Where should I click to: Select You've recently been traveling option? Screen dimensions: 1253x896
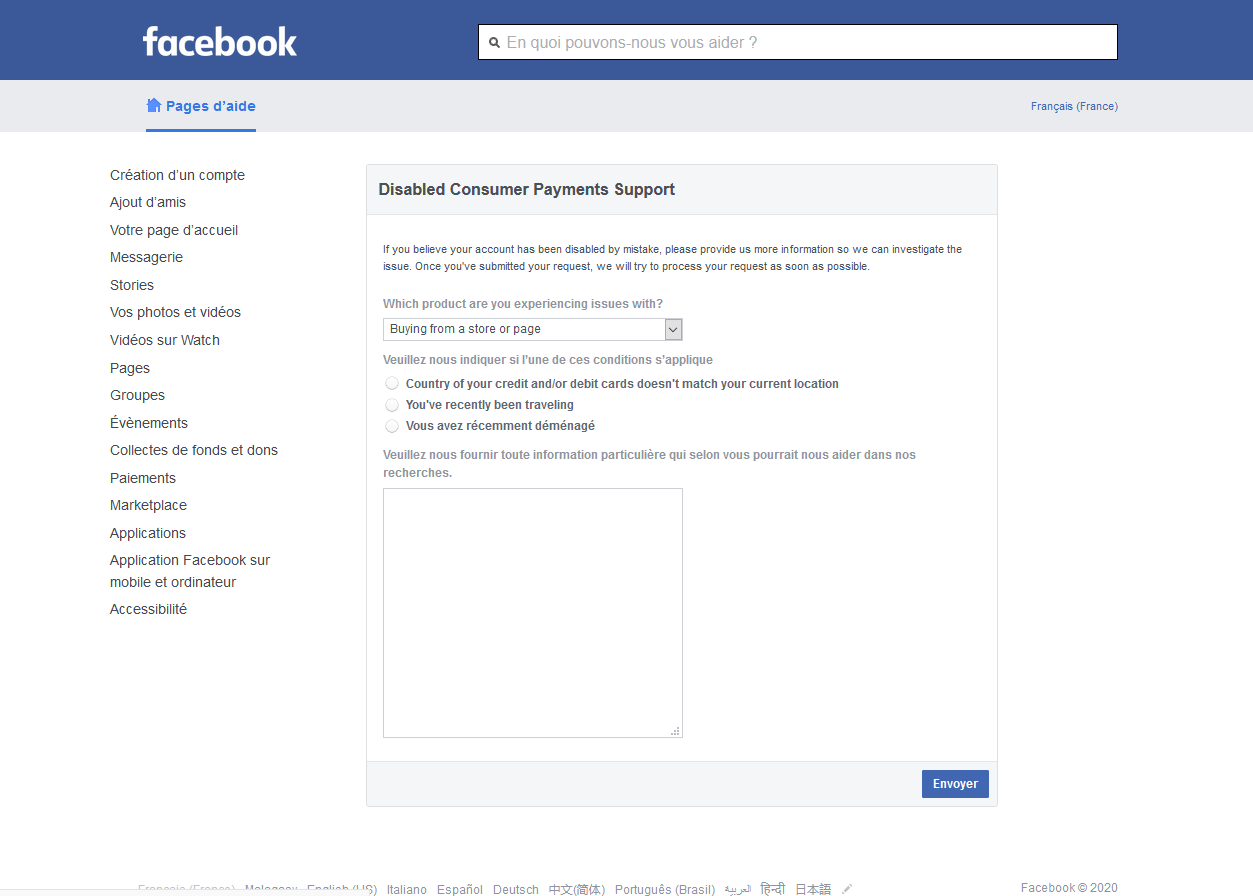(392, 405)
